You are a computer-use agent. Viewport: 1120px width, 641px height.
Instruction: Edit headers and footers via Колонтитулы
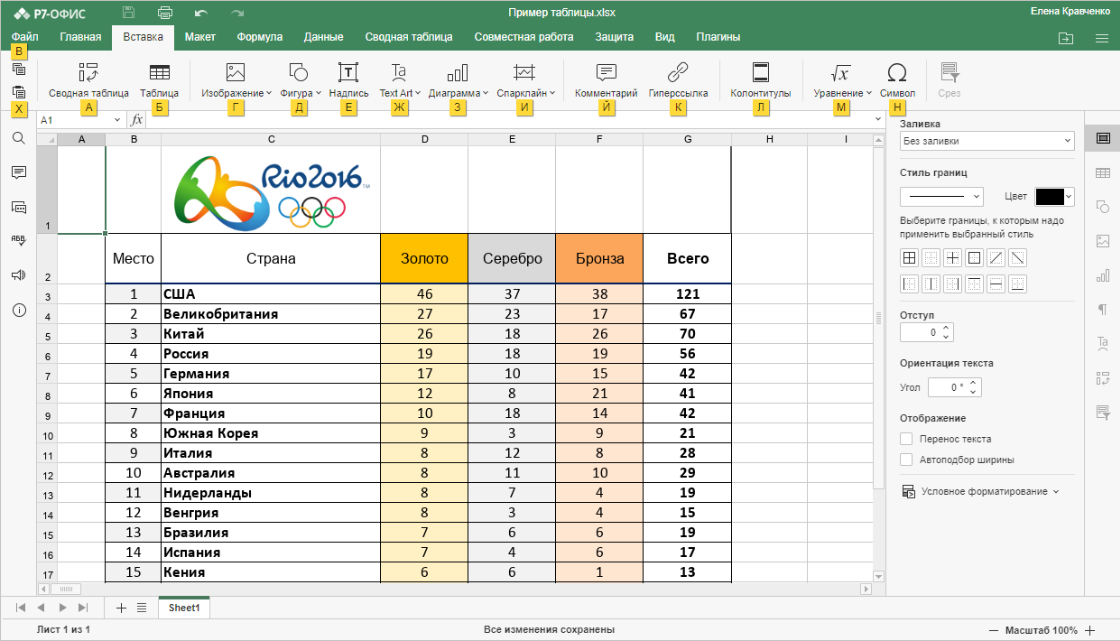click(x=761, y=80)
